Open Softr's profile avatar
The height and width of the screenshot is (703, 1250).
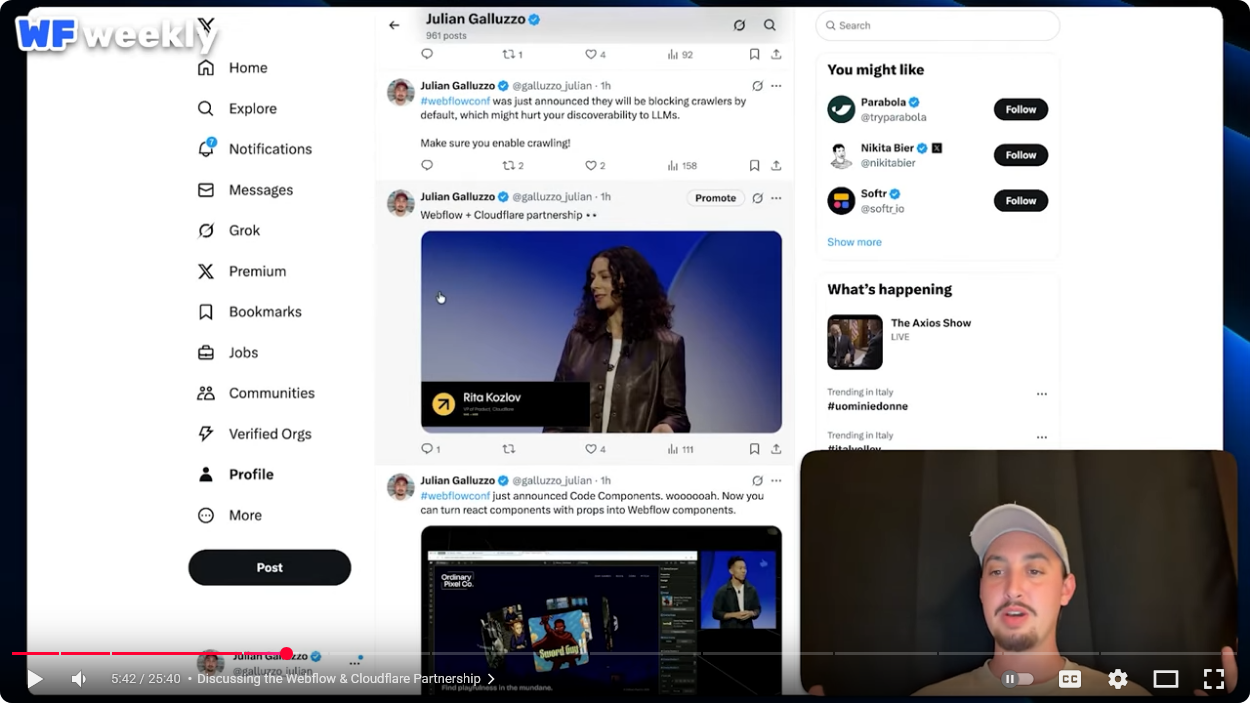tap(841, 200)
